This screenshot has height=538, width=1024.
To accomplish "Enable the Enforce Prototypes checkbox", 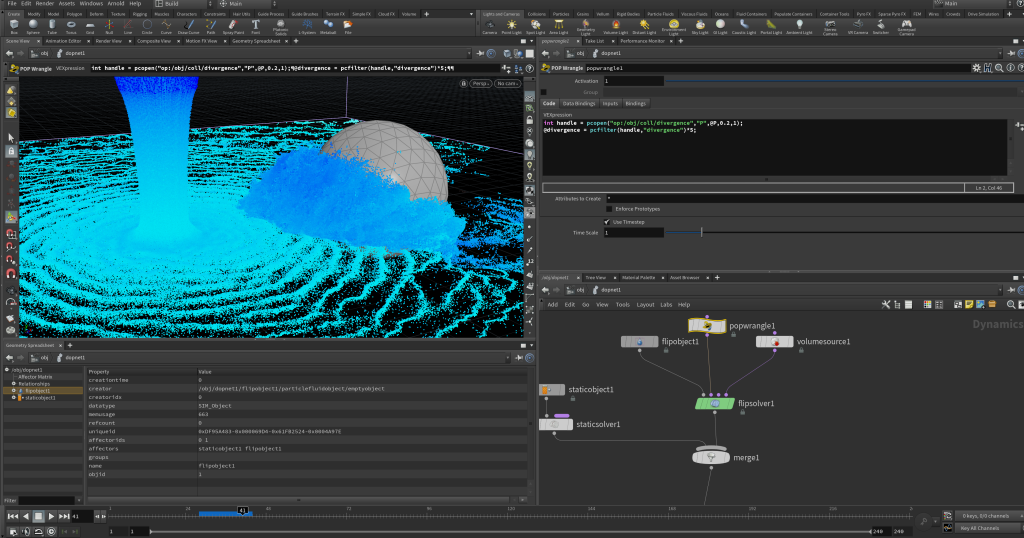I will (x=607, y=209).
